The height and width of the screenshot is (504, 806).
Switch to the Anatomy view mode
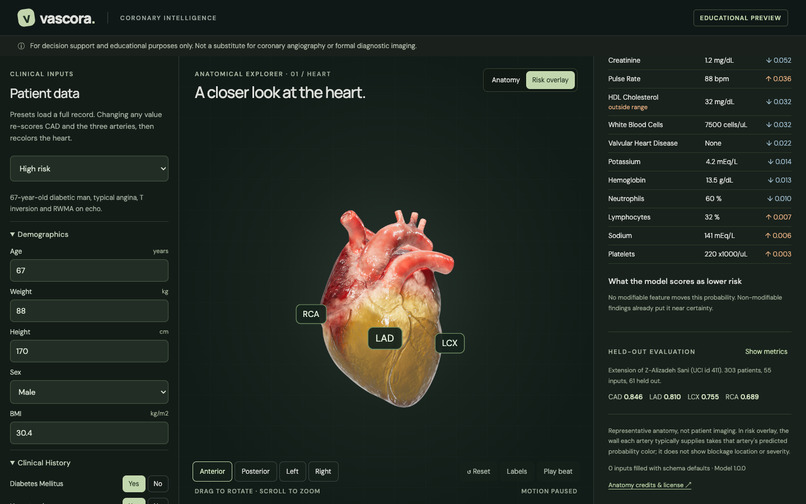click(x=505, y=80)
